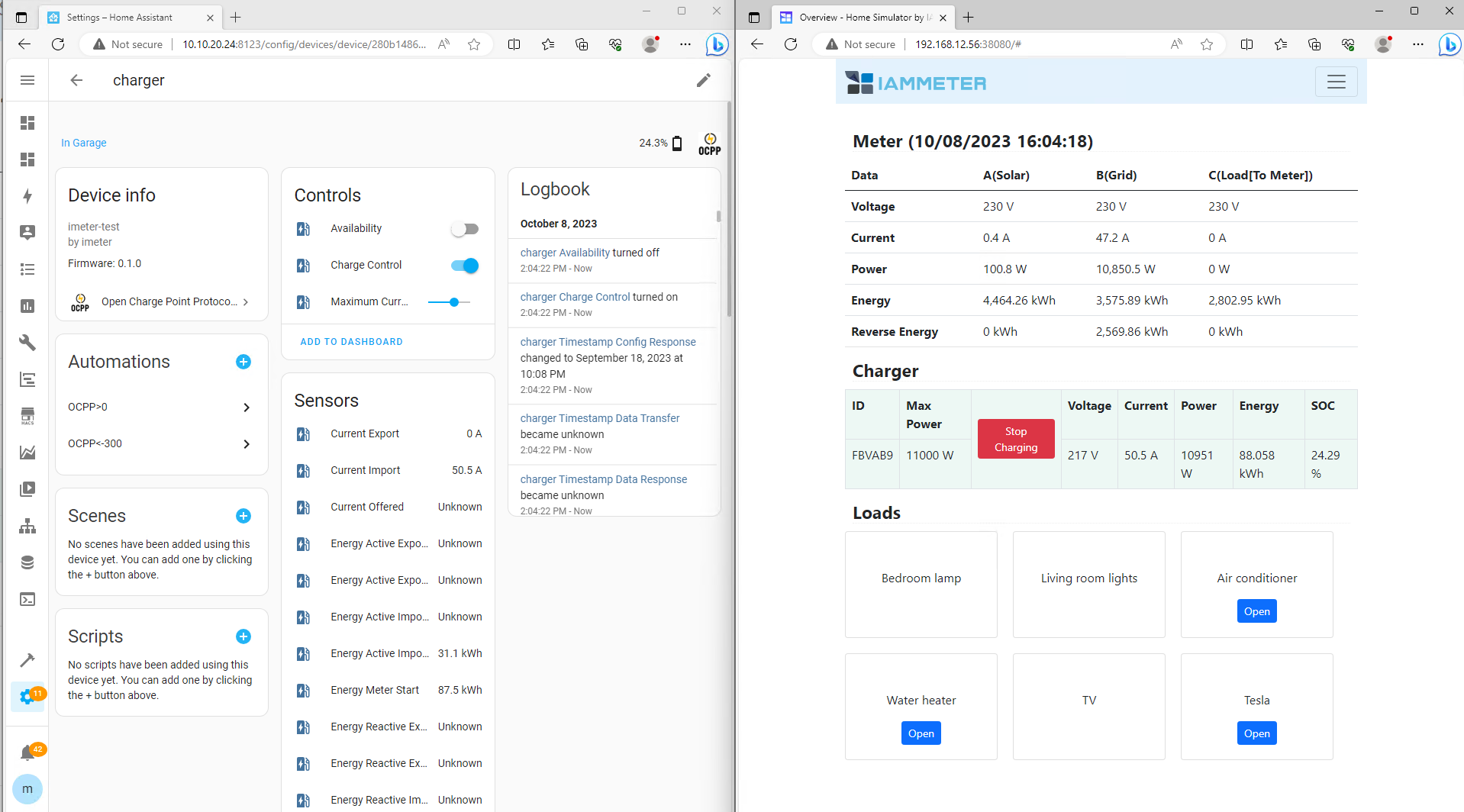The height and width of the screenshot is (812, 1464).
Task: Click ADD TO DASHBOARD in Controls
Action: (x=351, y=342)
